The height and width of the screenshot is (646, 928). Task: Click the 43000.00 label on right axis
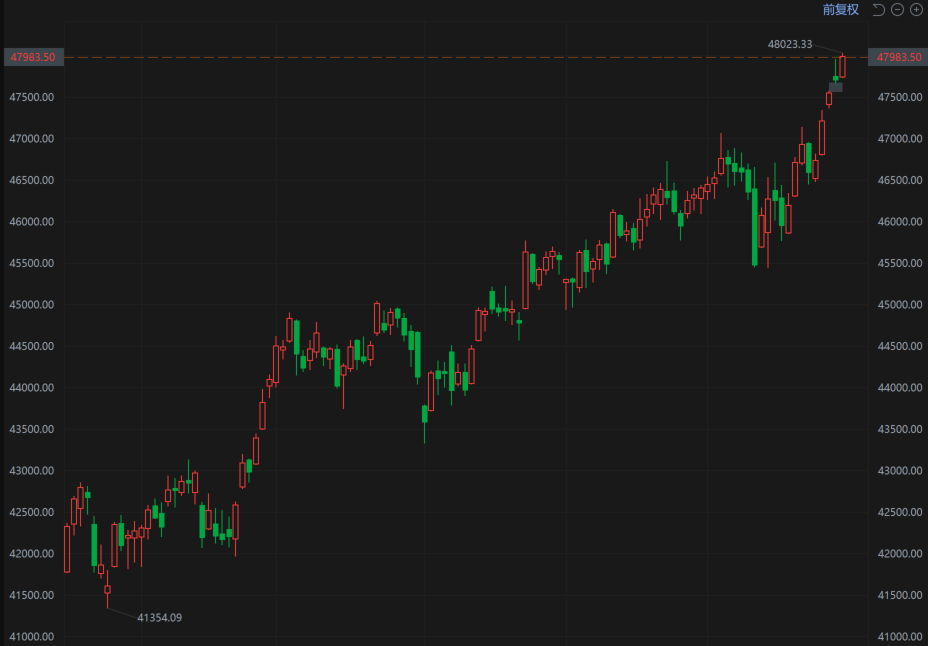(898, 471)
